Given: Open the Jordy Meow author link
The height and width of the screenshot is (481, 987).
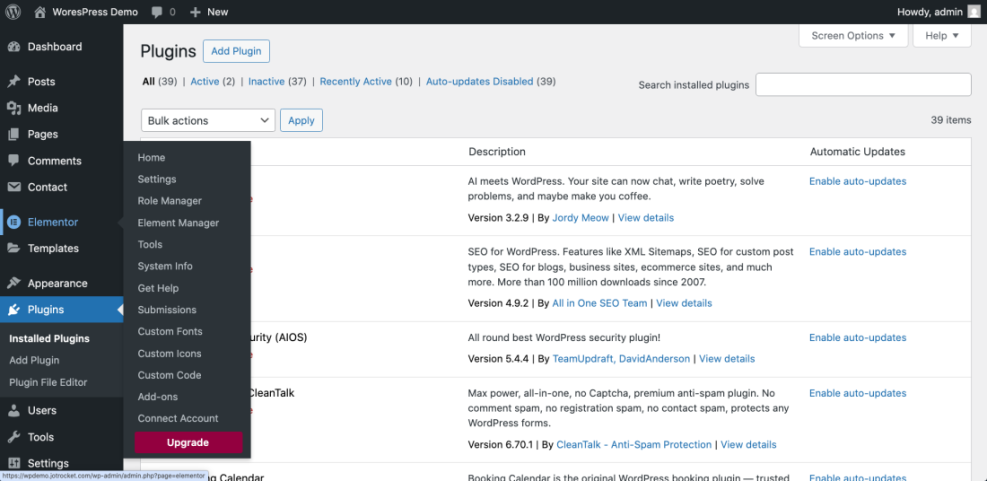Looking at the screenshot, I should pyautogui.click(x=580, y=218).
